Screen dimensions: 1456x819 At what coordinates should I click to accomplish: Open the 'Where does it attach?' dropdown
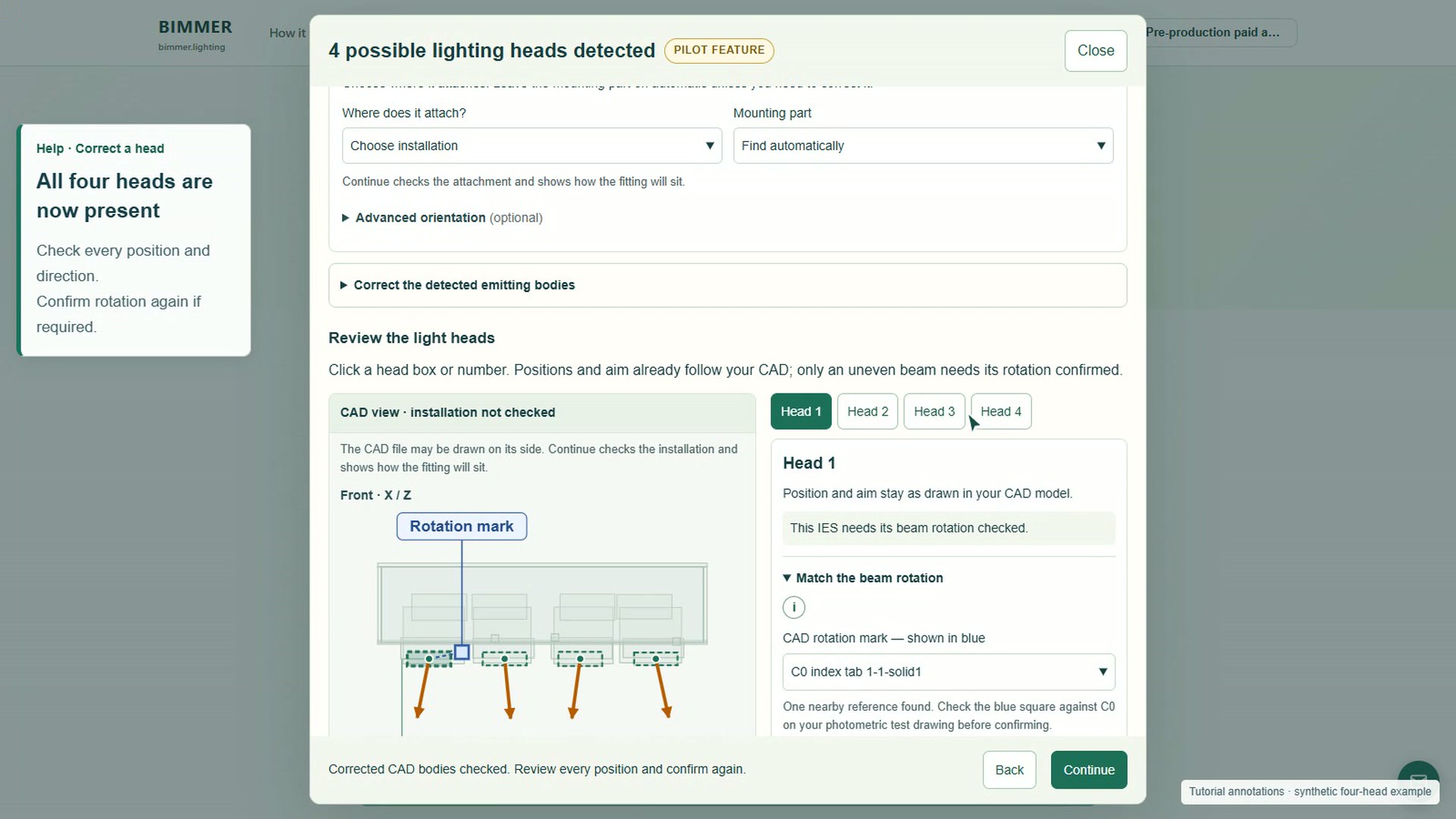tap(532, 146)
